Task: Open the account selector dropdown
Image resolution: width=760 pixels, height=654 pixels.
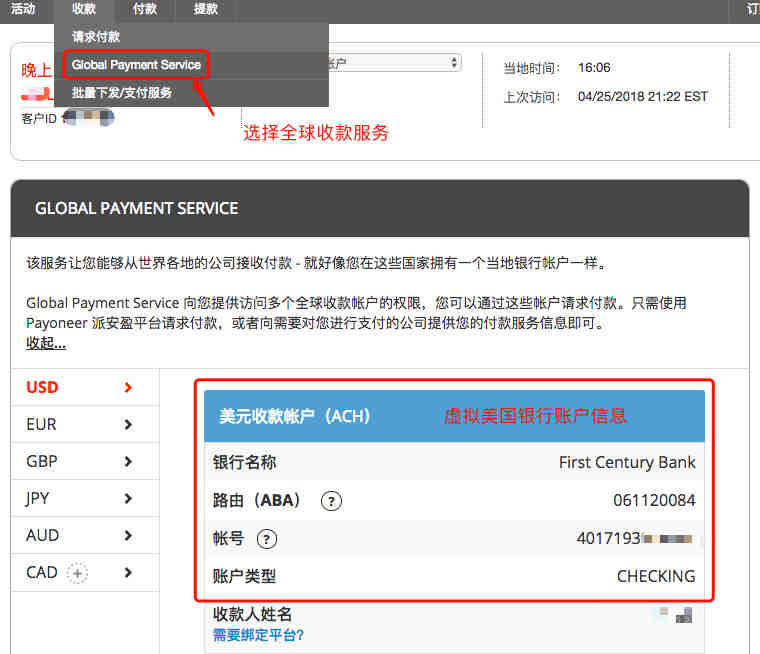Action: tap(395, 63)
